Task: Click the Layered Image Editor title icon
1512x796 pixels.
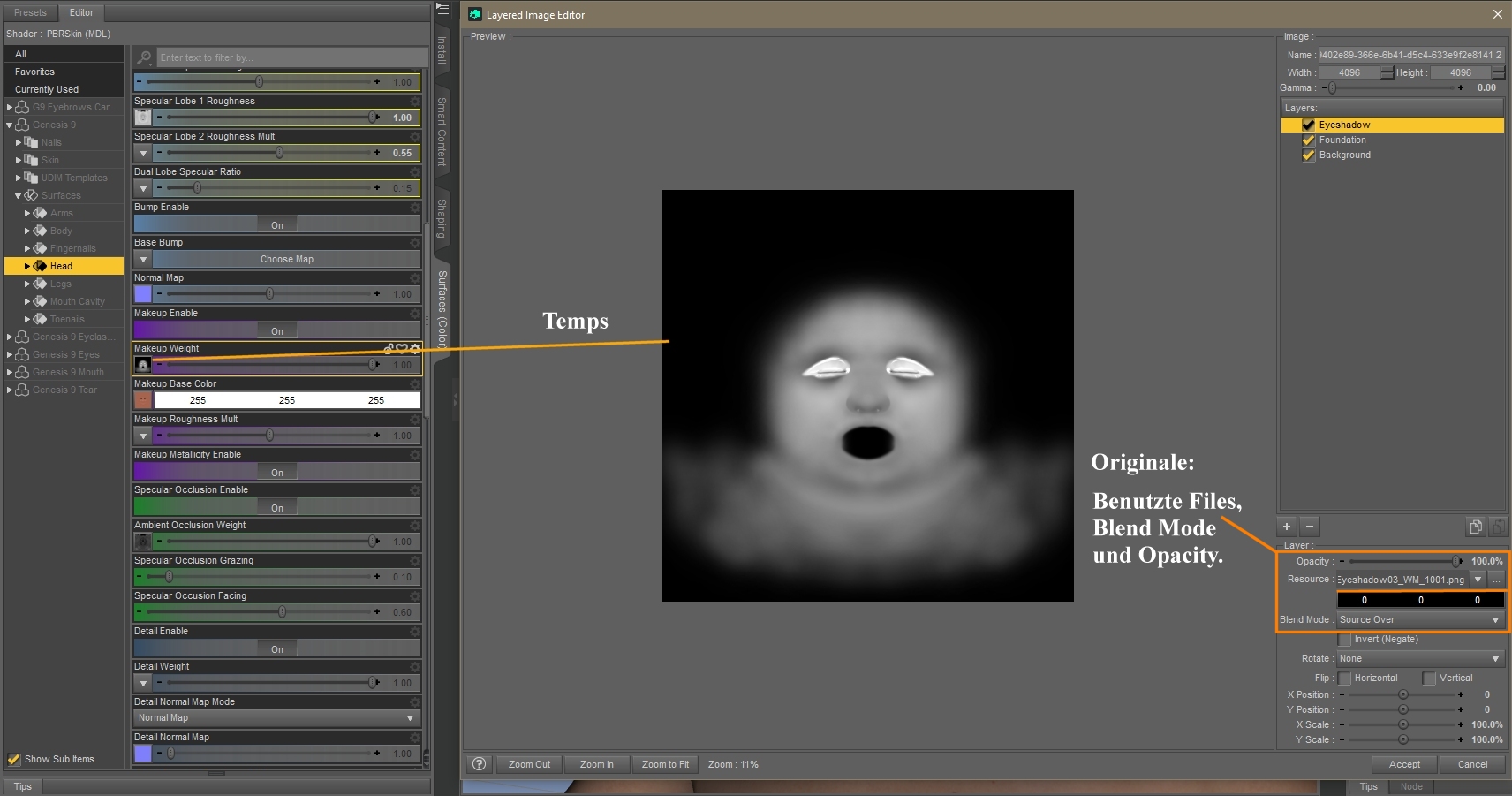Action: (x=475, y=14)
